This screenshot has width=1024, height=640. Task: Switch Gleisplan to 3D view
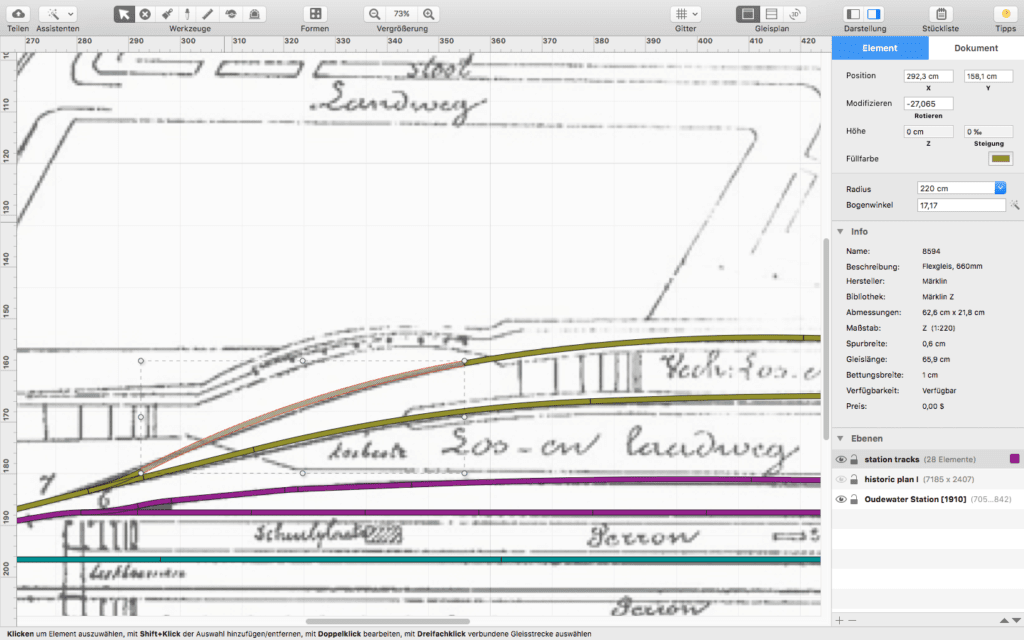(796, 14)
